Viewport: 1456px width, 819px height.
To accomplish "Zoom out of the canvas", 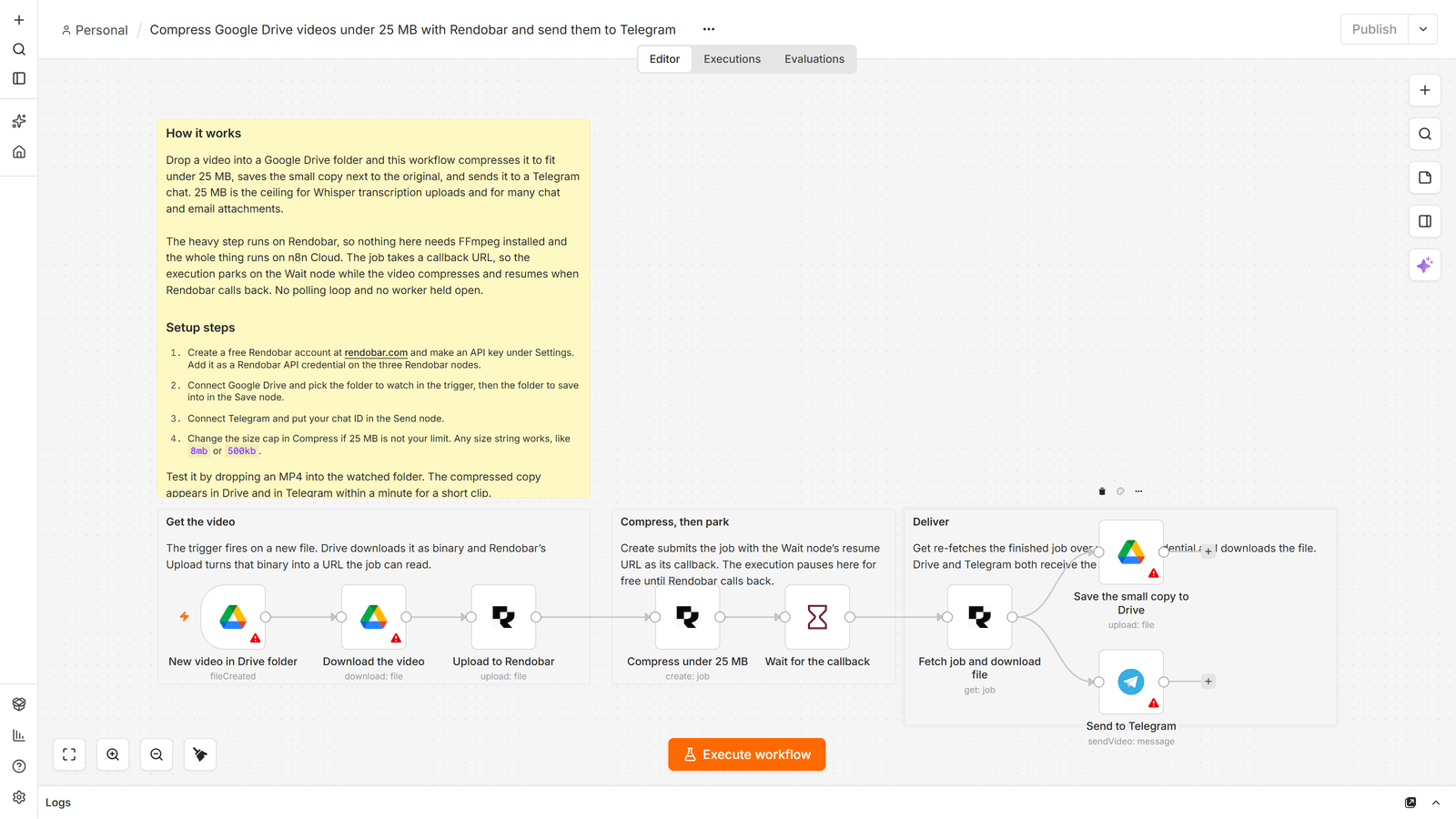I will 157,754.
